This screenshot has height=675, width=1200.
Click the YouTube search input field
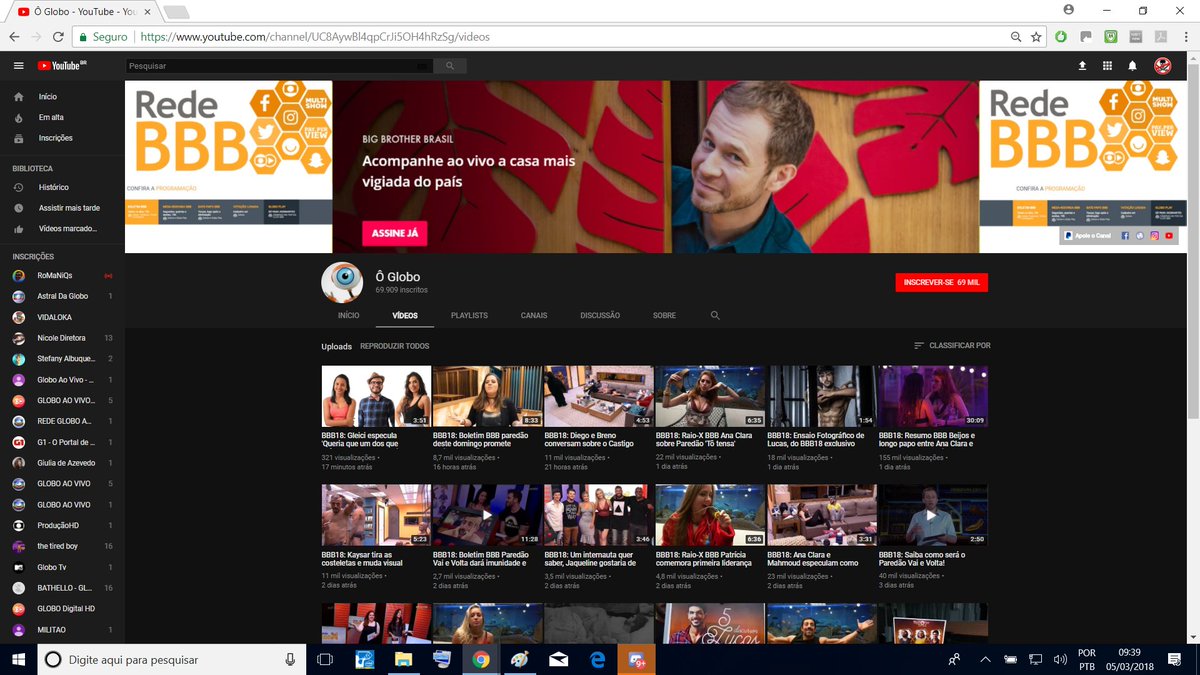[x=280, y=66]
